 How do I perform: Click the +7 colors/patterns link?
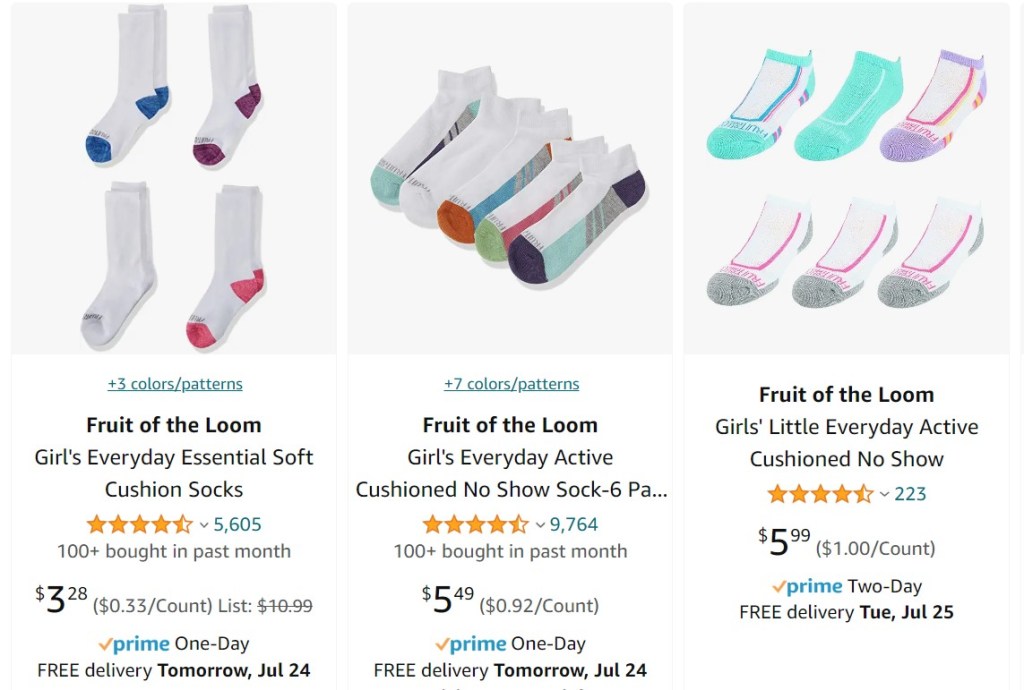point(511,384)
